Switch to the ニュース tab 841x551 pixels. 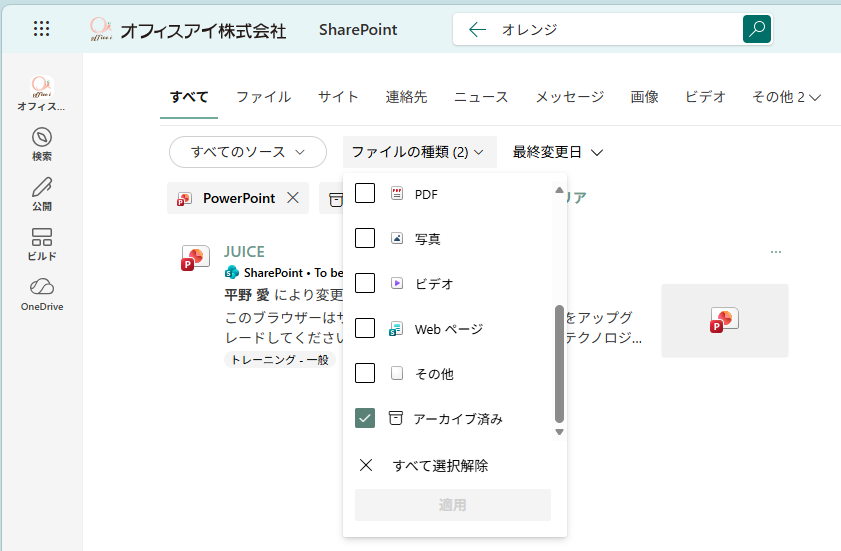(481, 97)
